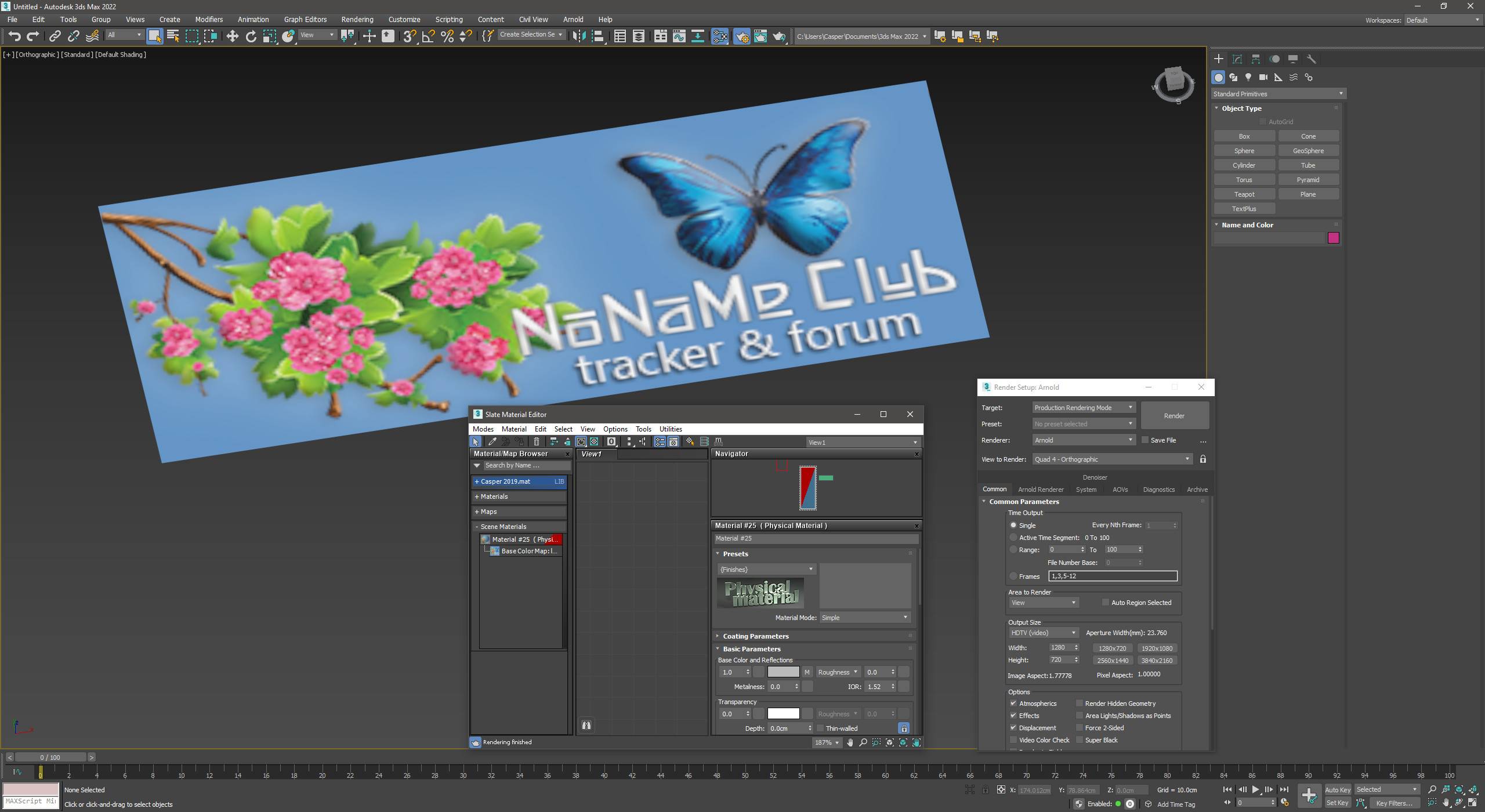The height and width of the screenshot is (812, 1485).
Task: Expand the Maps group in browser
Action: pos(520,512)
